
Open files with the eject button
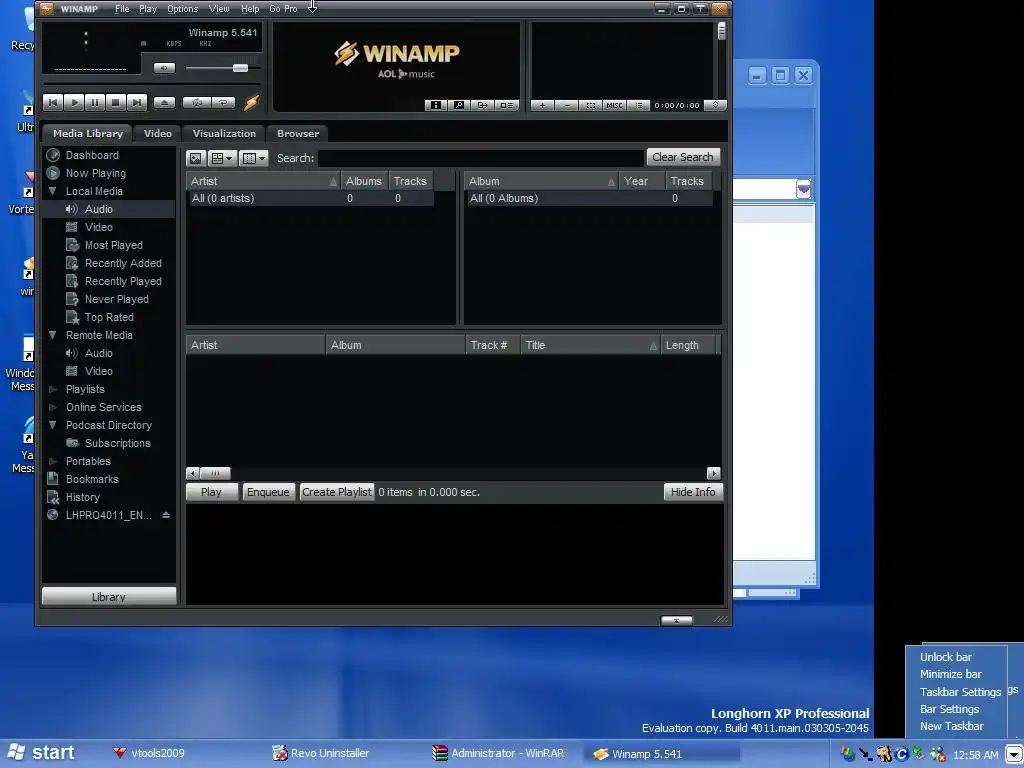164,102
